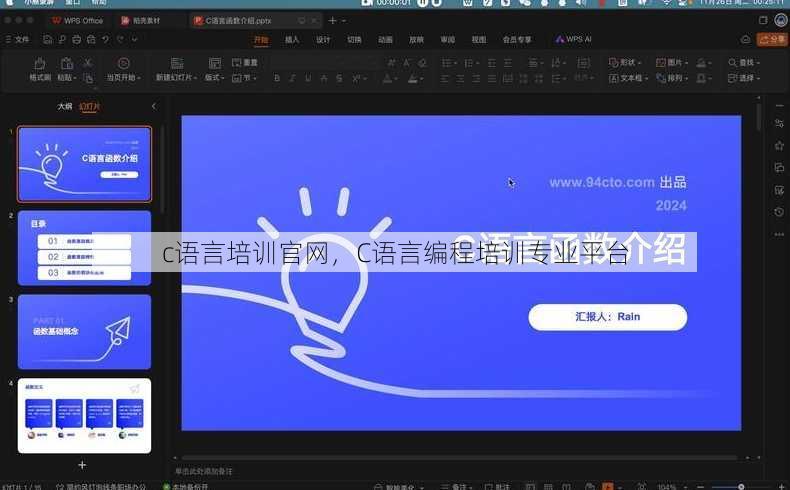Open the 新建幻灯片 (New Slide) dropdown
Viewport: 790px width, 490px height.
[176, 69]
